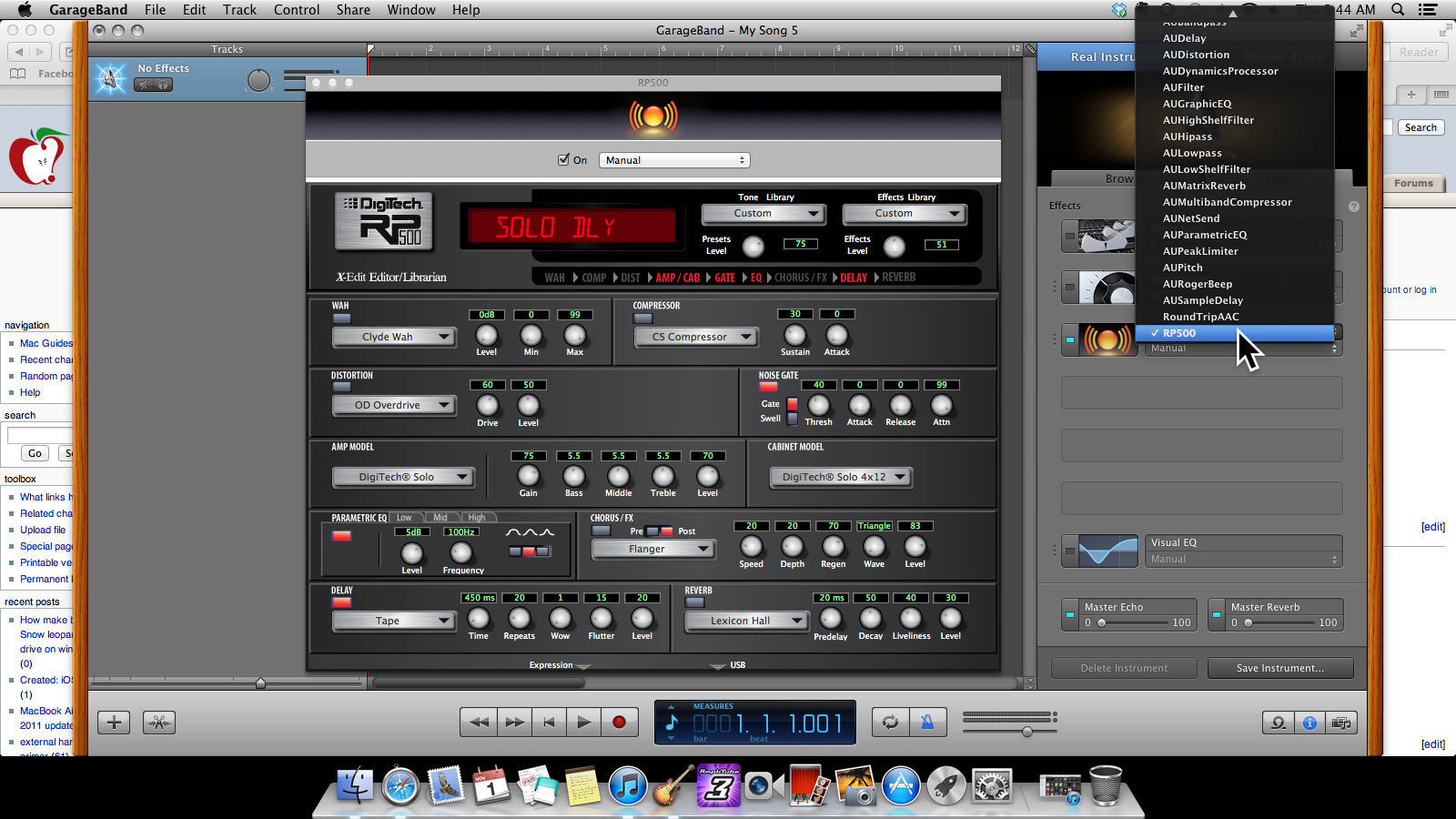Toggle the Master Reverb enable light
The height and width of the screenshot is (819, 1456).
pyautogui.click(x=1217, y=615)
